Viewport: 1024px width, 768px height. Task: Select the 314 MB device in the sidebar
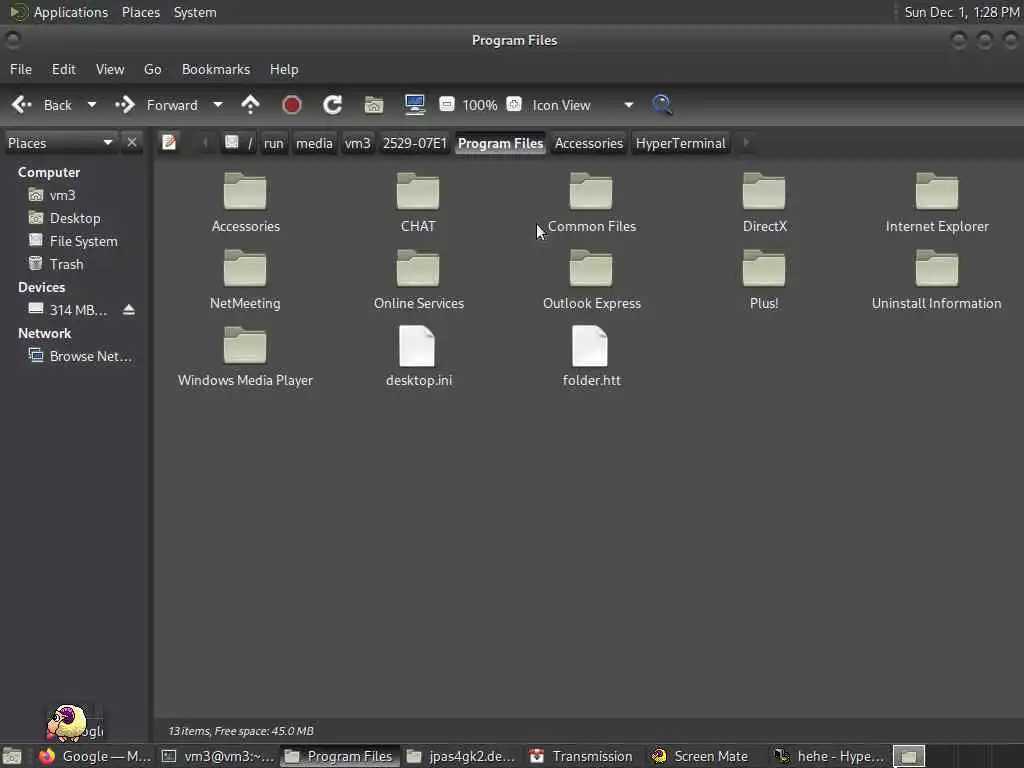[x=67, y=310]
